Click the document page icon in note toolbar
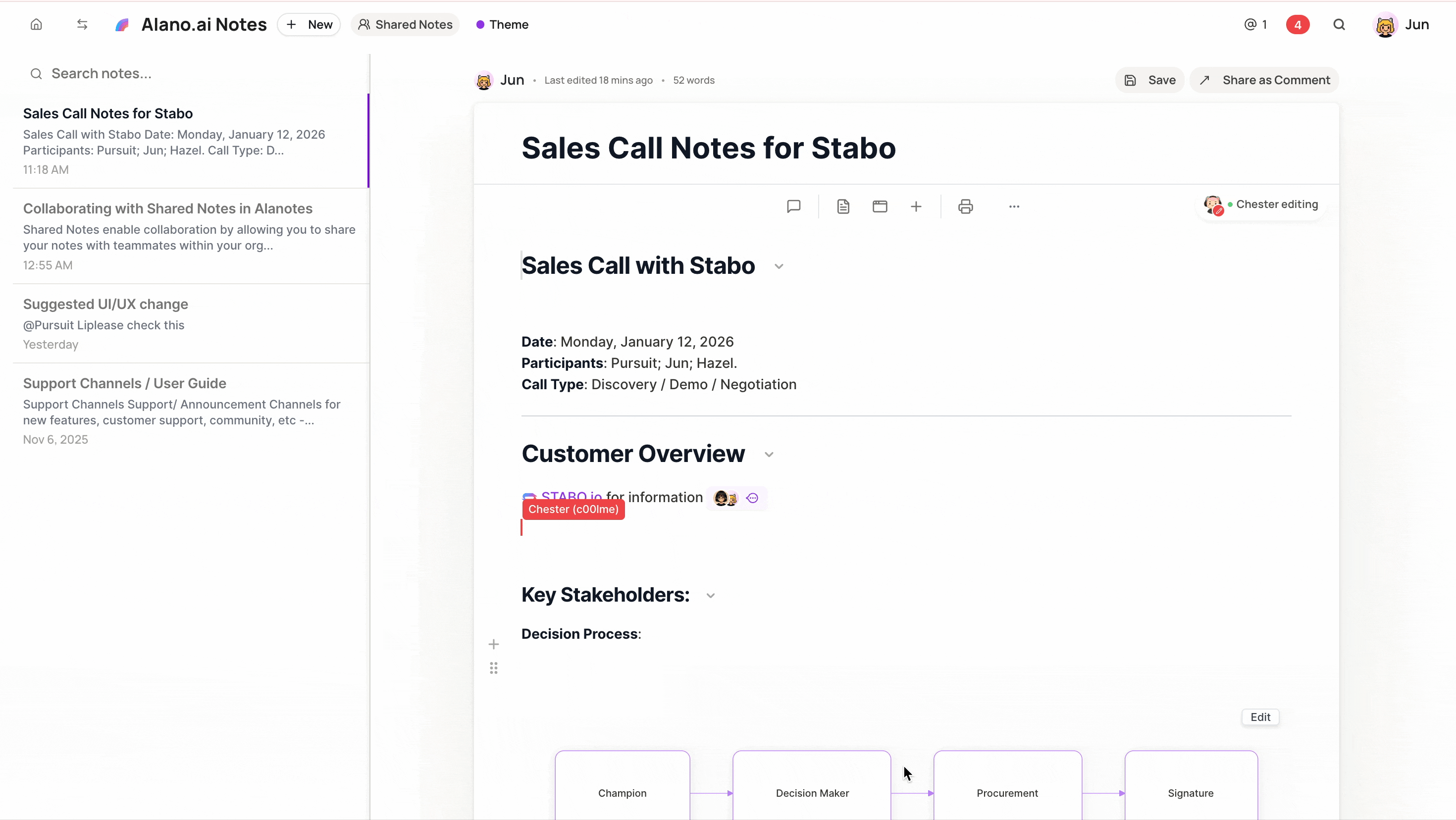Image resolution: width=1456 pixels, height=820 pixels. [x=843, y=206]
